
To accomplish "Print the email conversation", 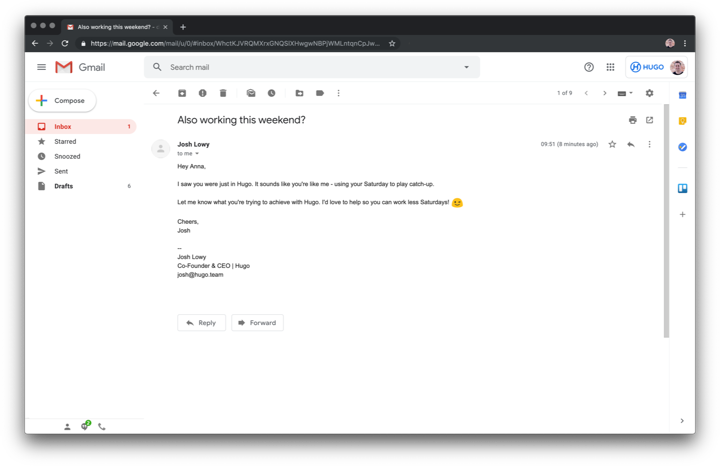I will click(x=633, y=120).
